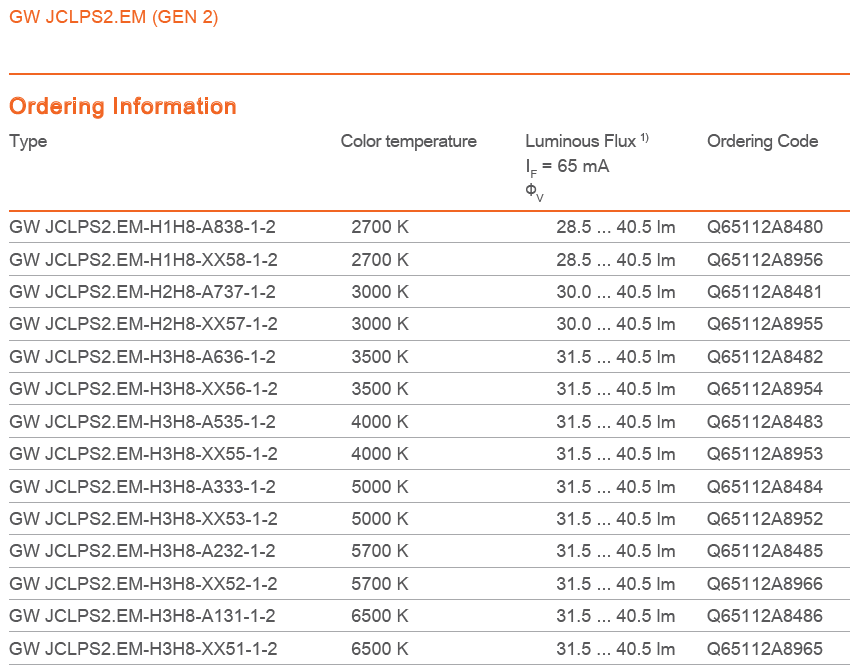Select type GW JCLPS2.EM-H1H8-A838-1-2

(x=143, y=227)
